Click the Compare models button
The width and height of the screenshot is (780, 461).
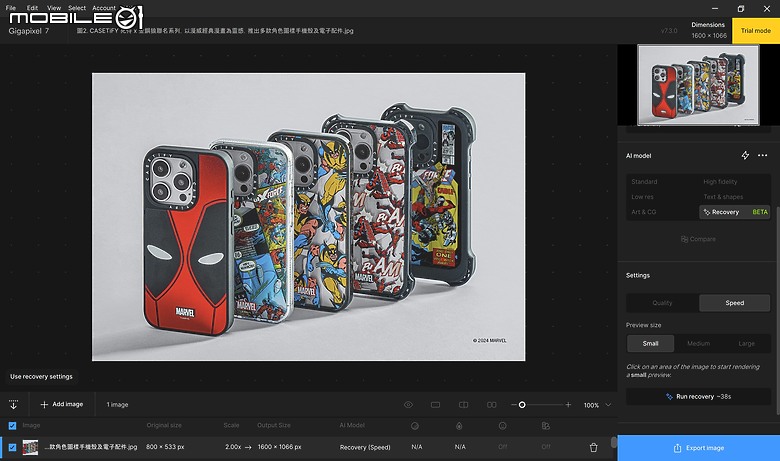(698, 239)
